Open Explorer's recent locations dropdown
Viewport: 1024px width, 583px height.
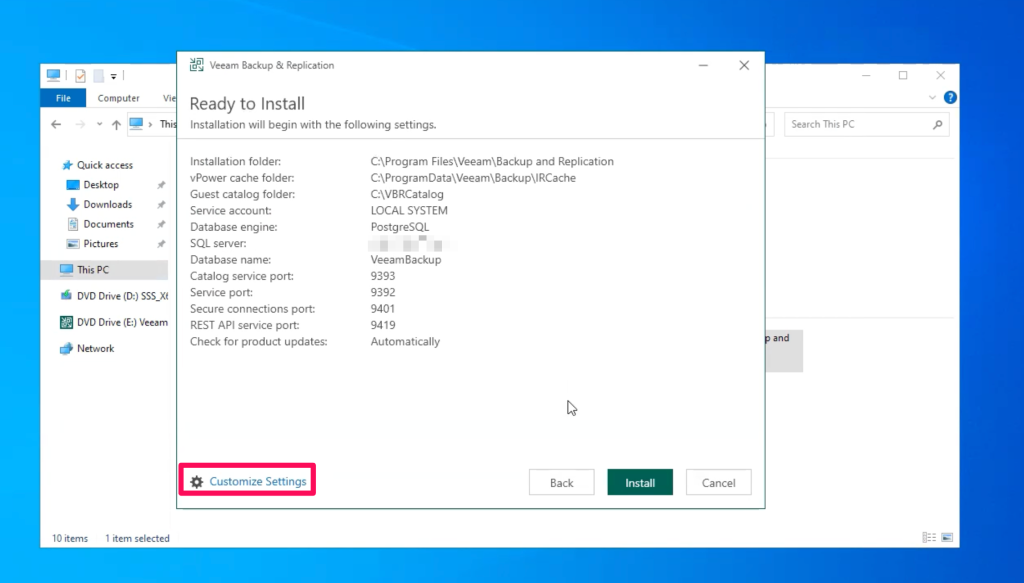[99, 124]
